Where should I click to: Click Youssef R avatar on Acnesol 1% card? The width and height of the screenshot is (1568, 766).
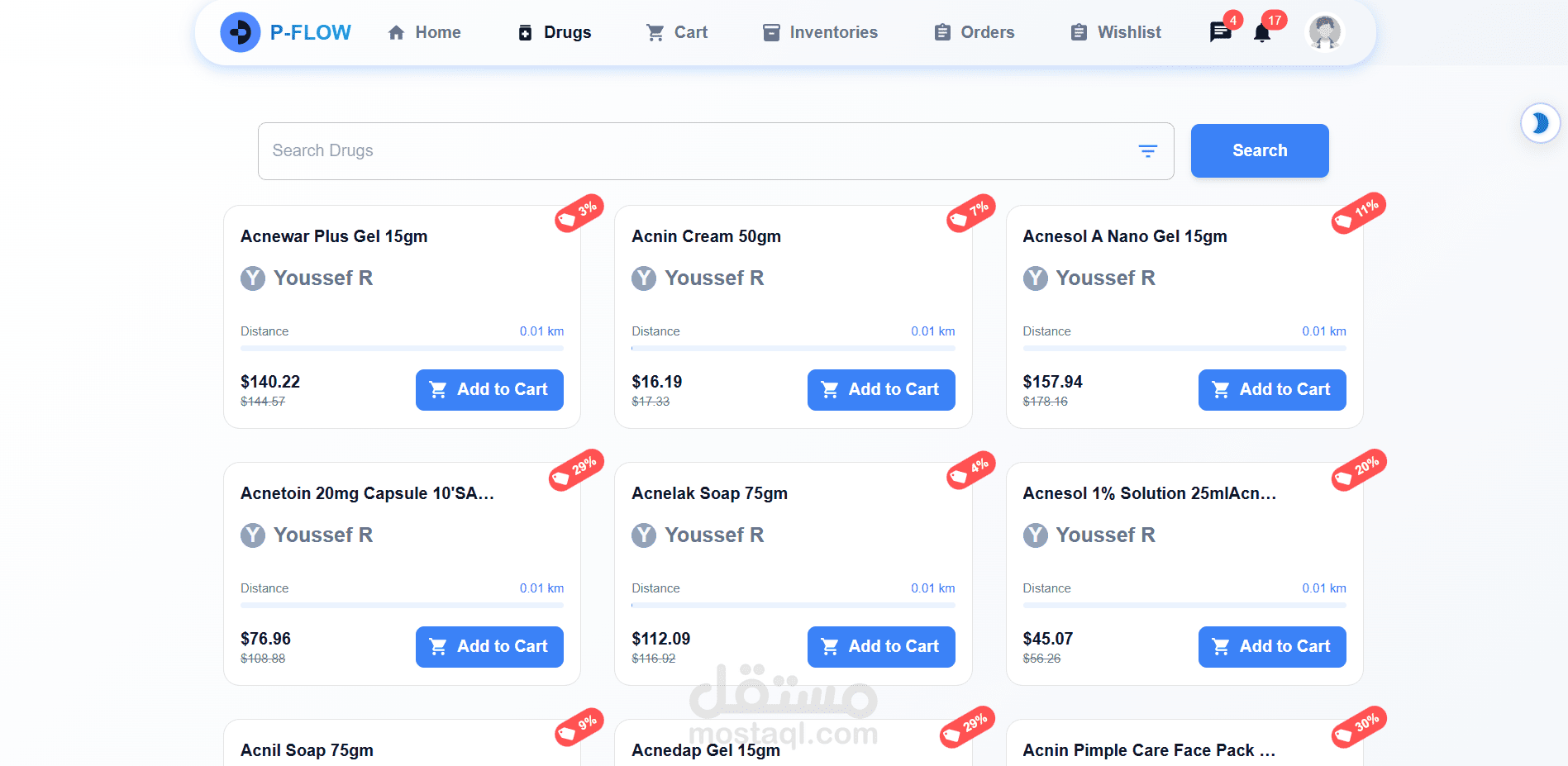point(1036,535)
